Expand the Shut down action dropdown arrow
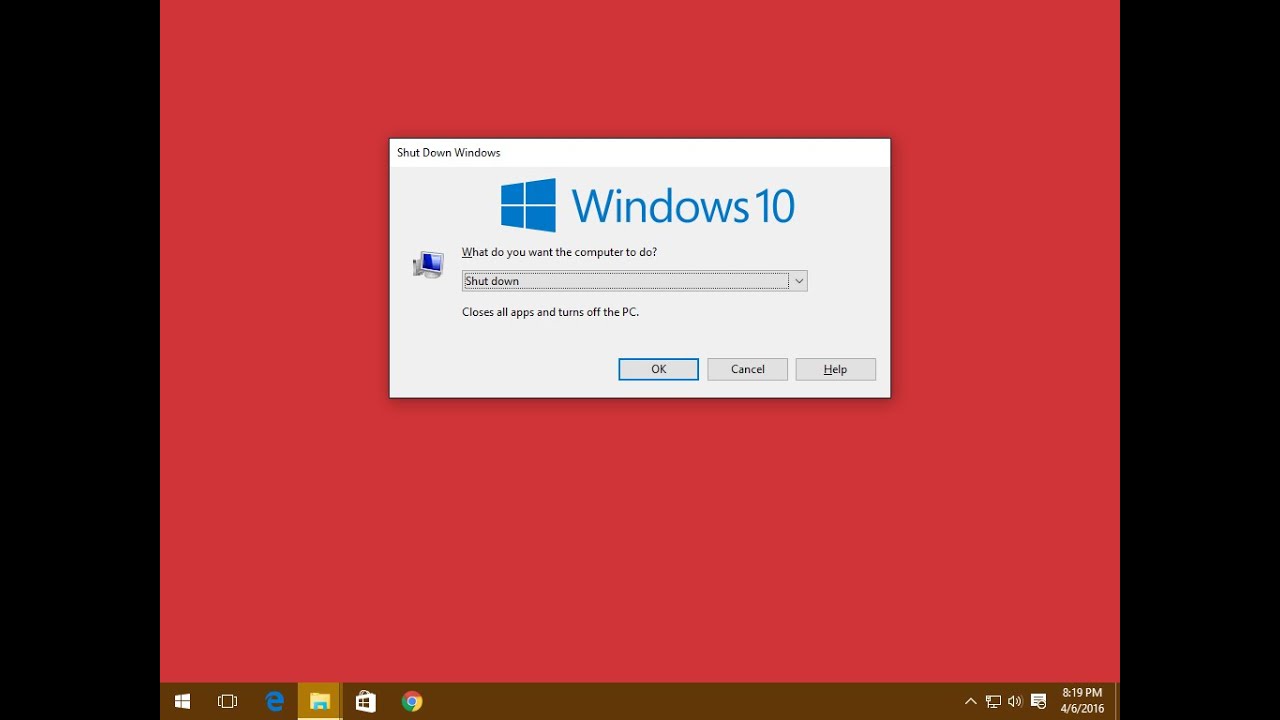Screen dimensions: 1280x720 [x=798, y=281]
